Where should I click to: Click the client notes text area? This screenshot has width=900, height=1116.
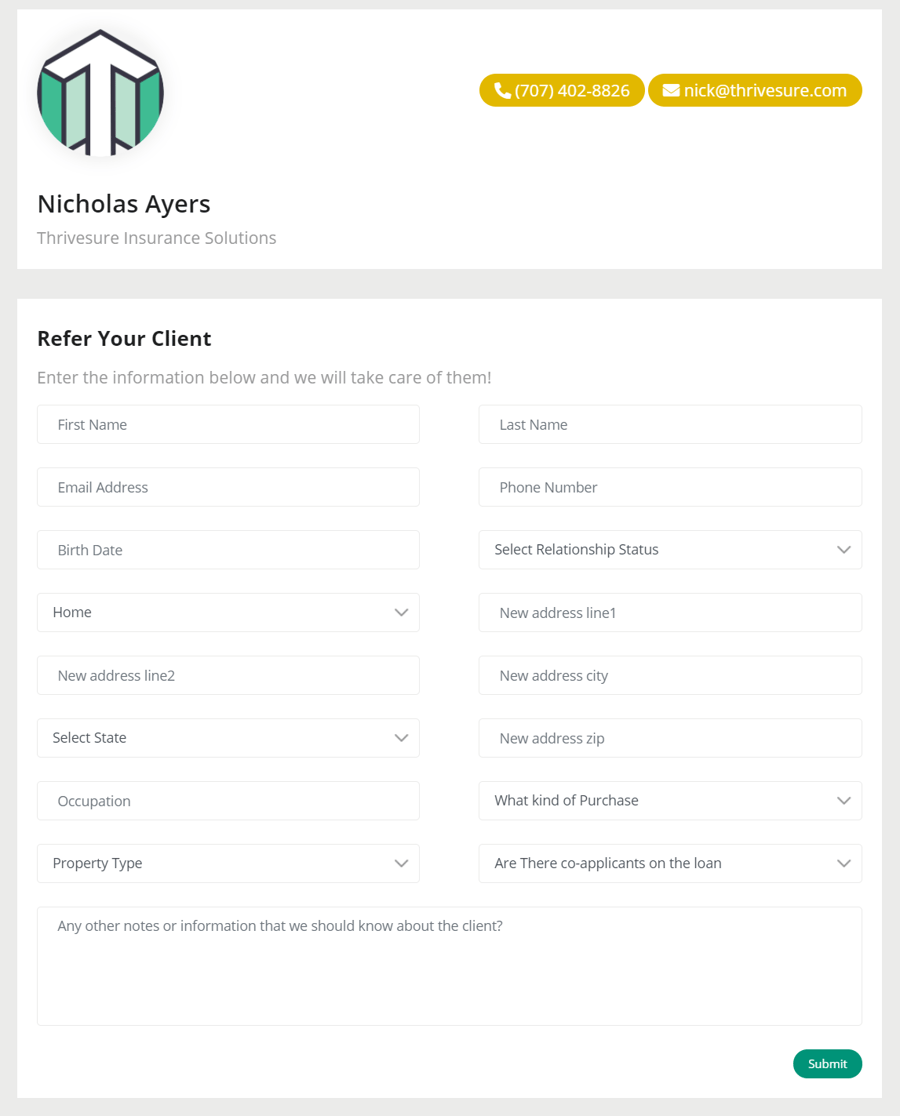pyautogui.click(x=449, y=966)
